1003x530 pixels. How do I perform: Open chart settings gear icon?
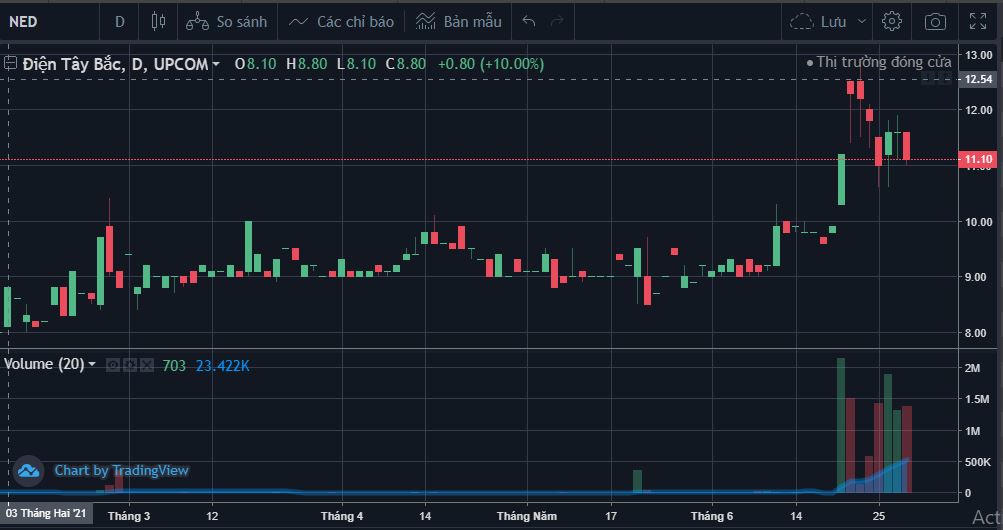(892, 21)
